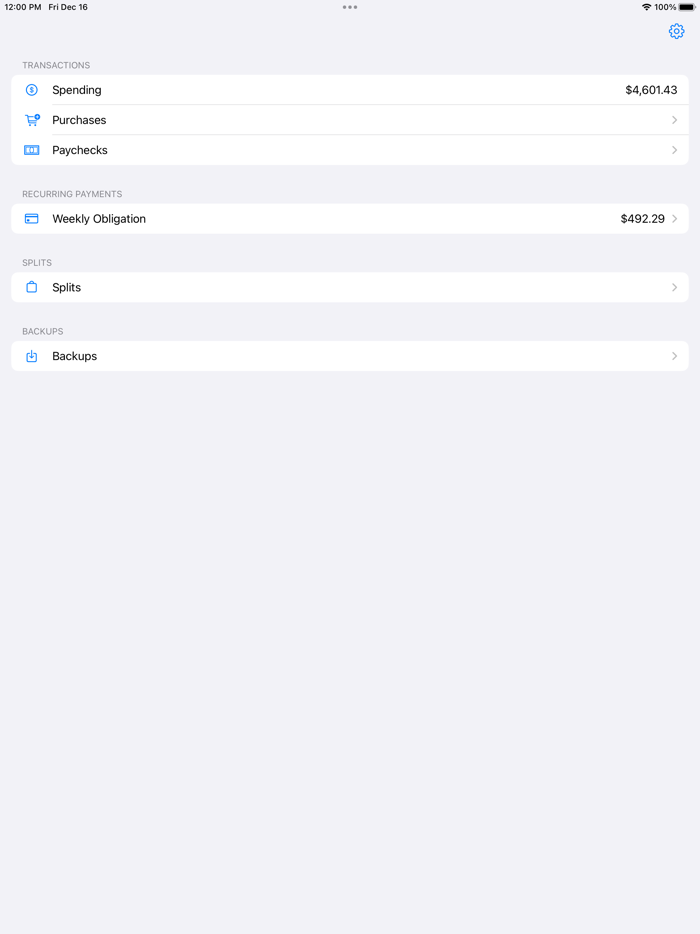
Task: Click the multitasking dots at the top center
Action: (350, 7)
